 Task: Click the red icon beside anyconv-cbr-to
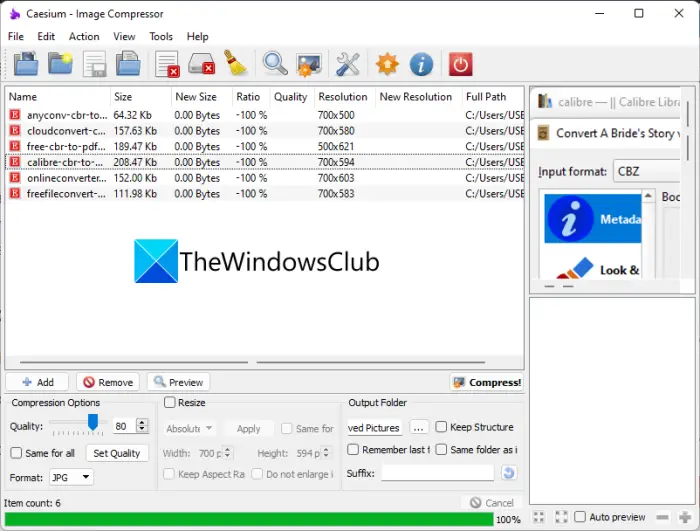point(15,115)
